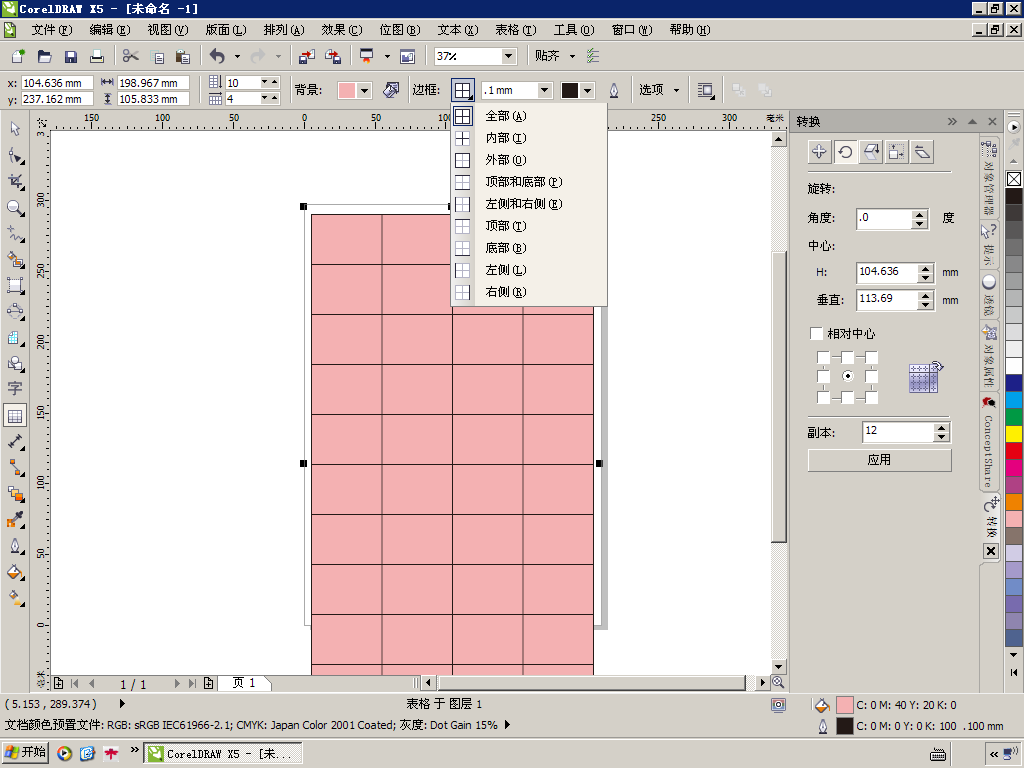Click the Save icon in the toolbar
Screen dimensions: 1024x768
click(71, 57)
